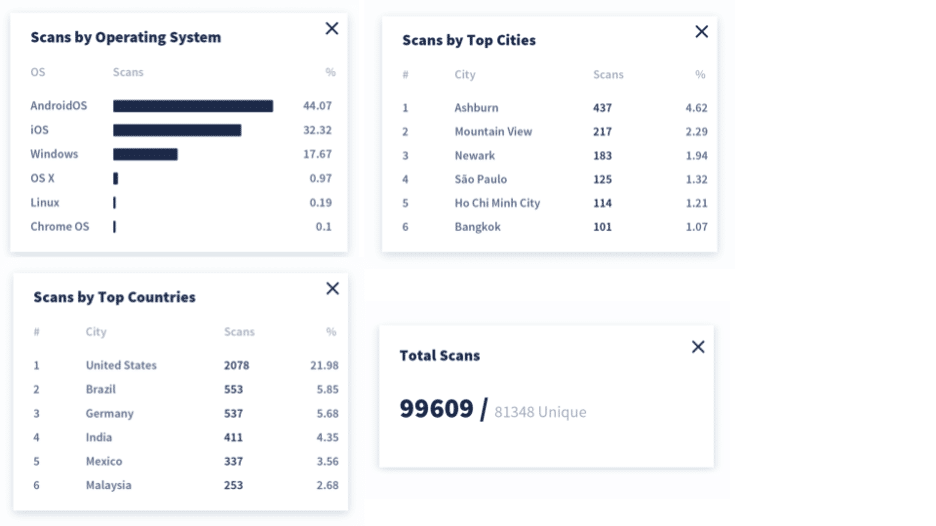Viewport: 936px width, 526px height.
Task: Select the Chrome OS row label
Action: pos(60,226)
